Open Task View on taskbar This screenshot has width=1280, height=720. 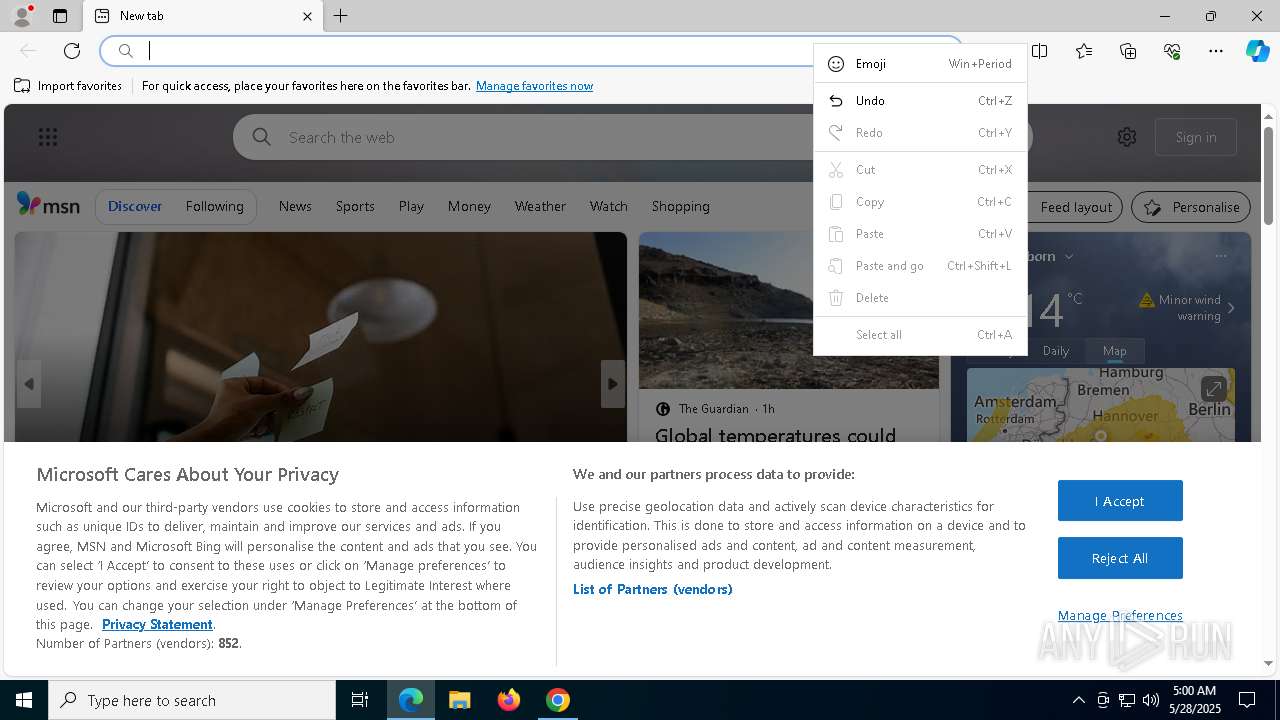[x=360, y=700]
